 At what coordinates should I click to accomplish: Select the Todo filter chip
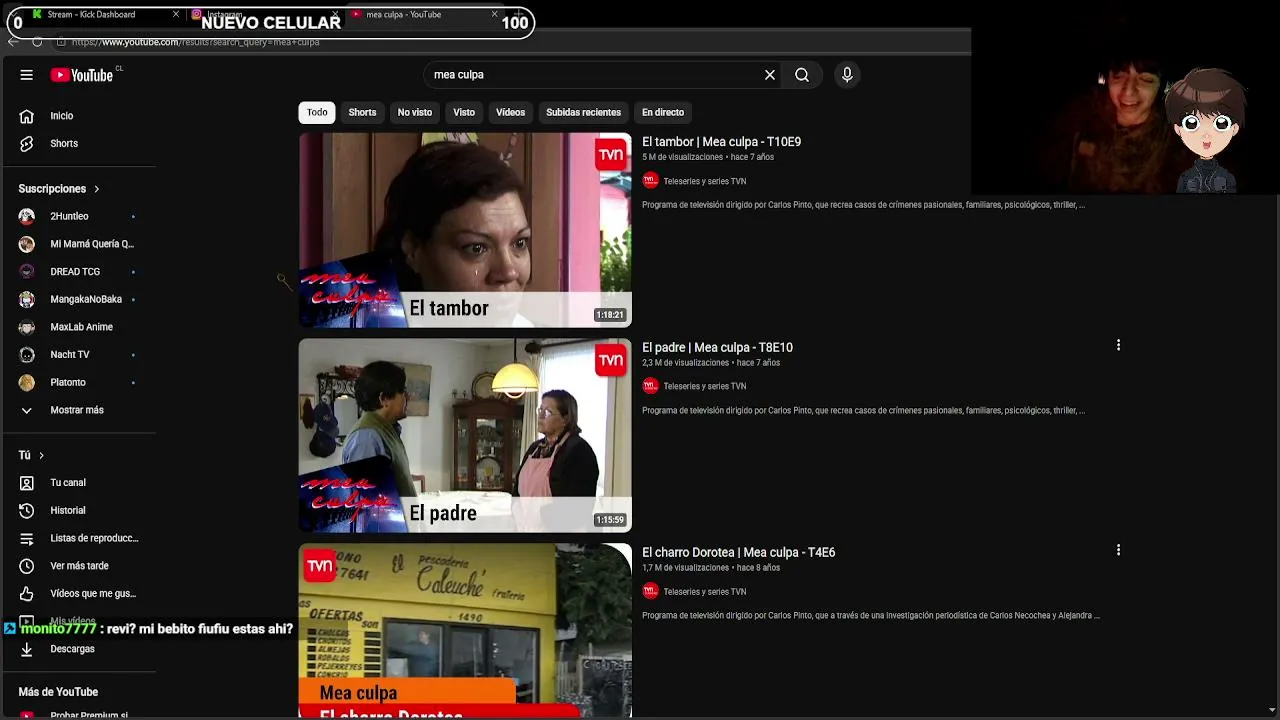click(317, 112)
